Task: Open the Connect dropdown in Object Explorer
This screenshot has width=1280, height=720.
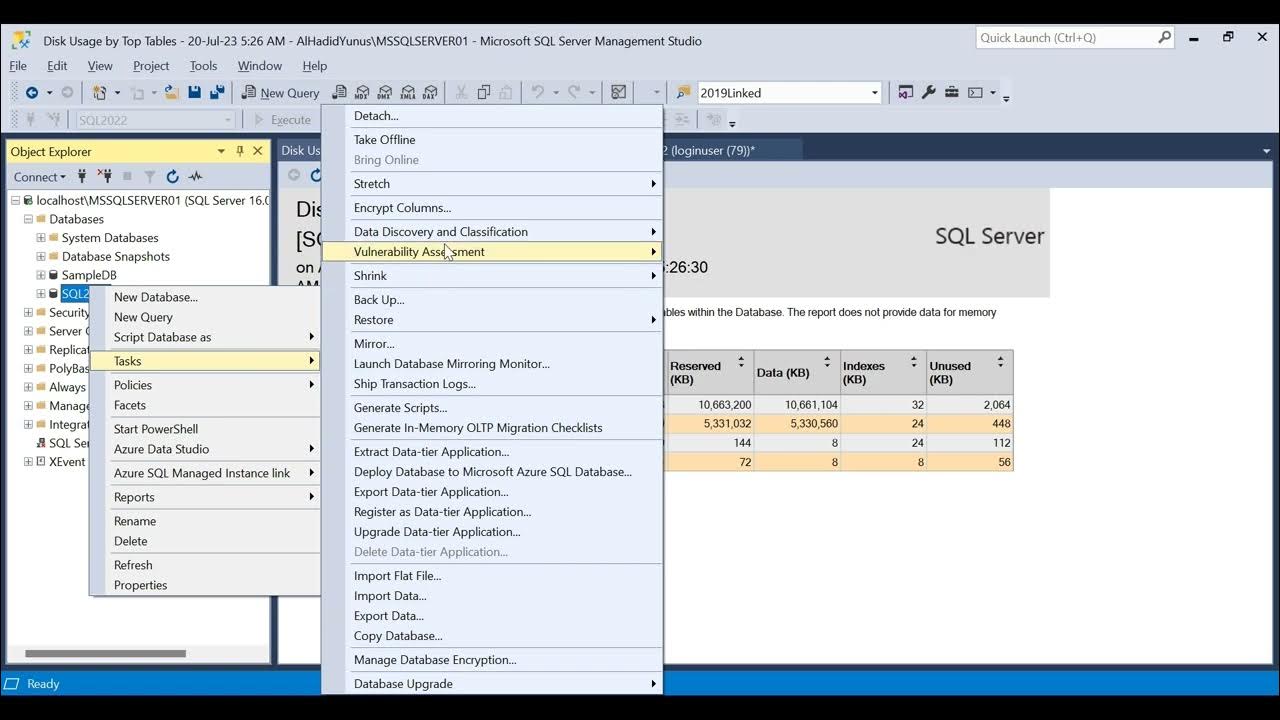Action: (x=39, y=177)
